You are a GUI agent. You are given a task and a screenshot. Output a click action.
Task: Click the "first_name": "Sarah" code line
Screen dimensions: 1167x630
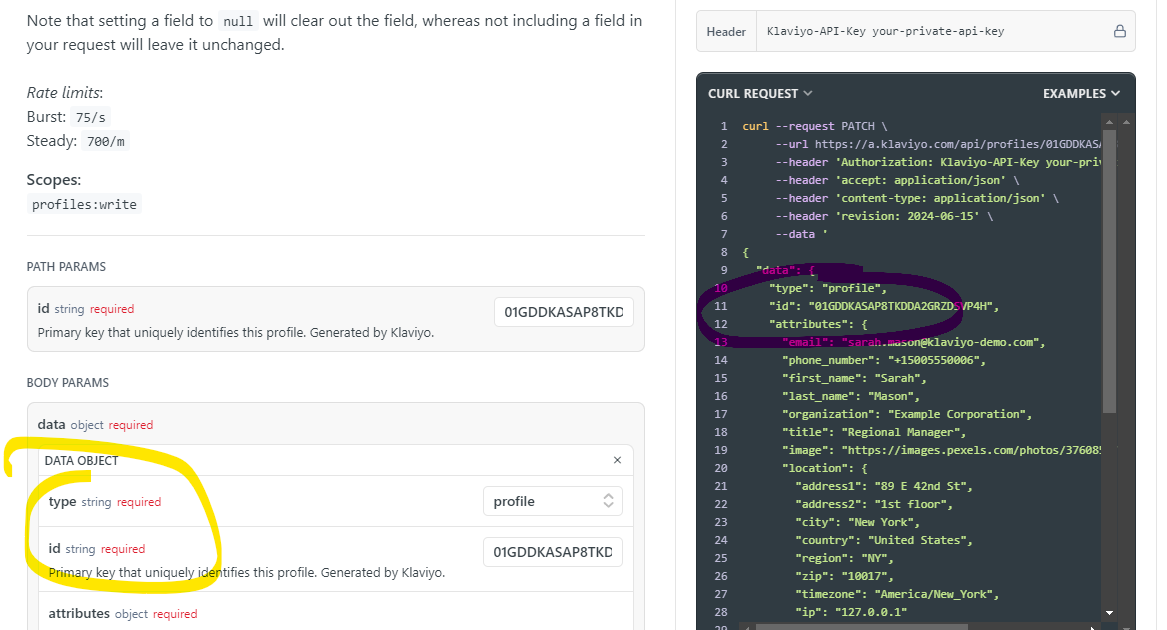tap(854, 378)
